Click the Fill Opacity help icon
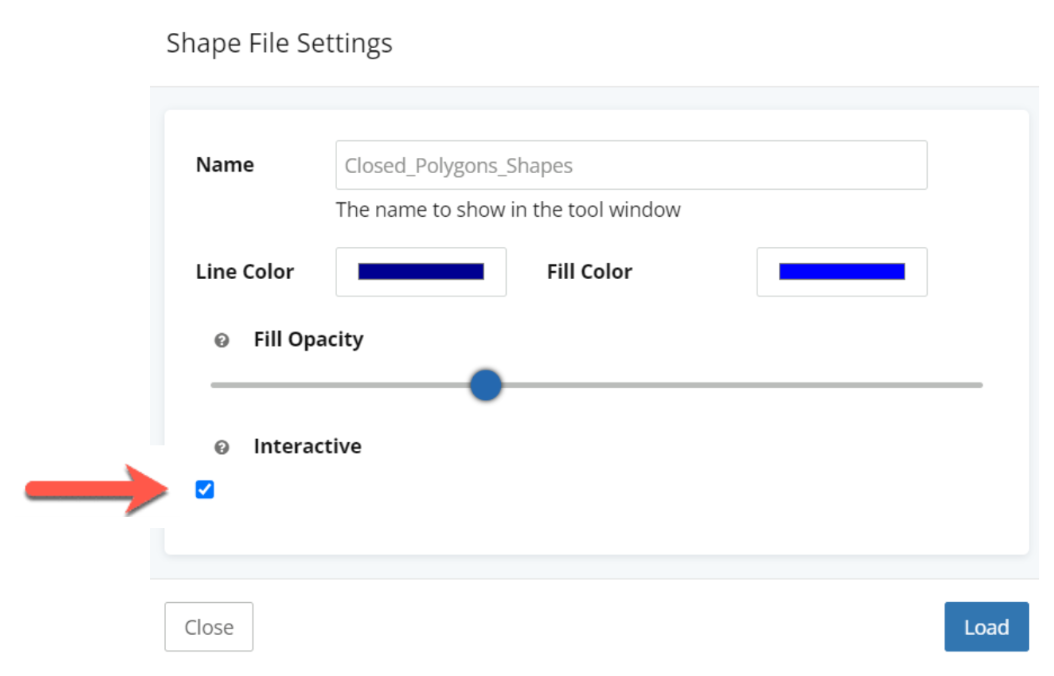Viewport: 1054px width, 676px height. 222,340
